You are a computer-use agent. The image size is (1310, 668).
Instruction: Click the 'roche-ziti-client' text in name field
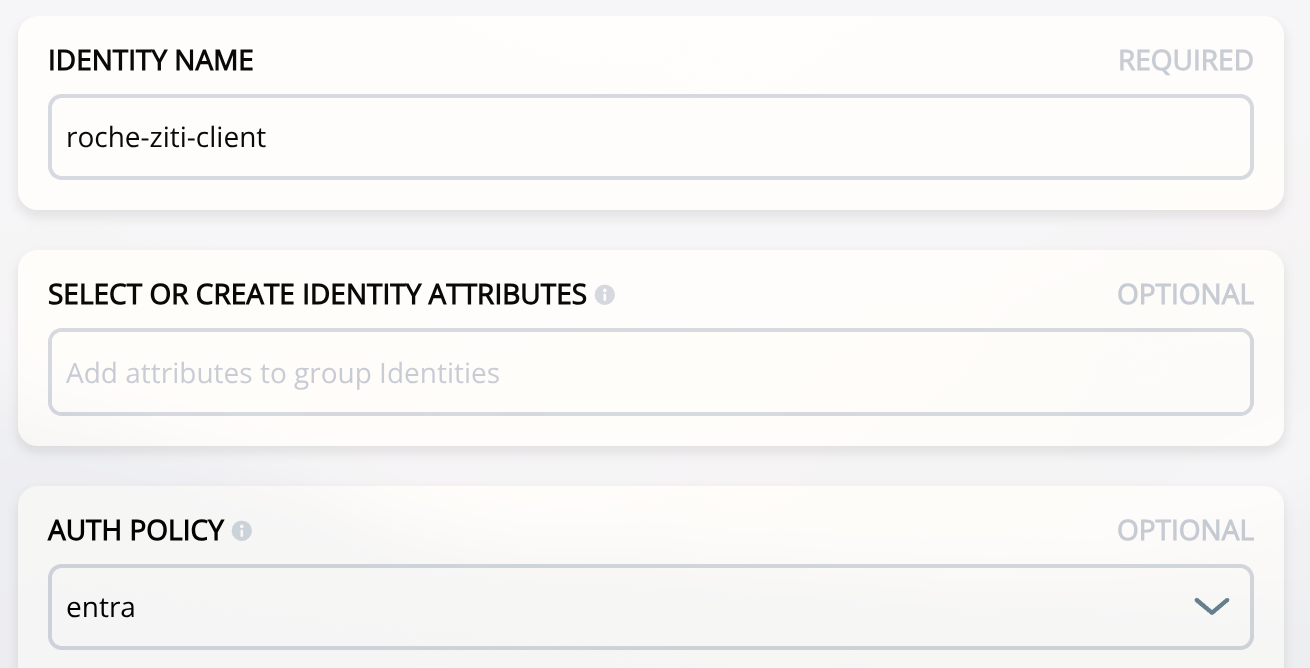(x=166, y=137)
